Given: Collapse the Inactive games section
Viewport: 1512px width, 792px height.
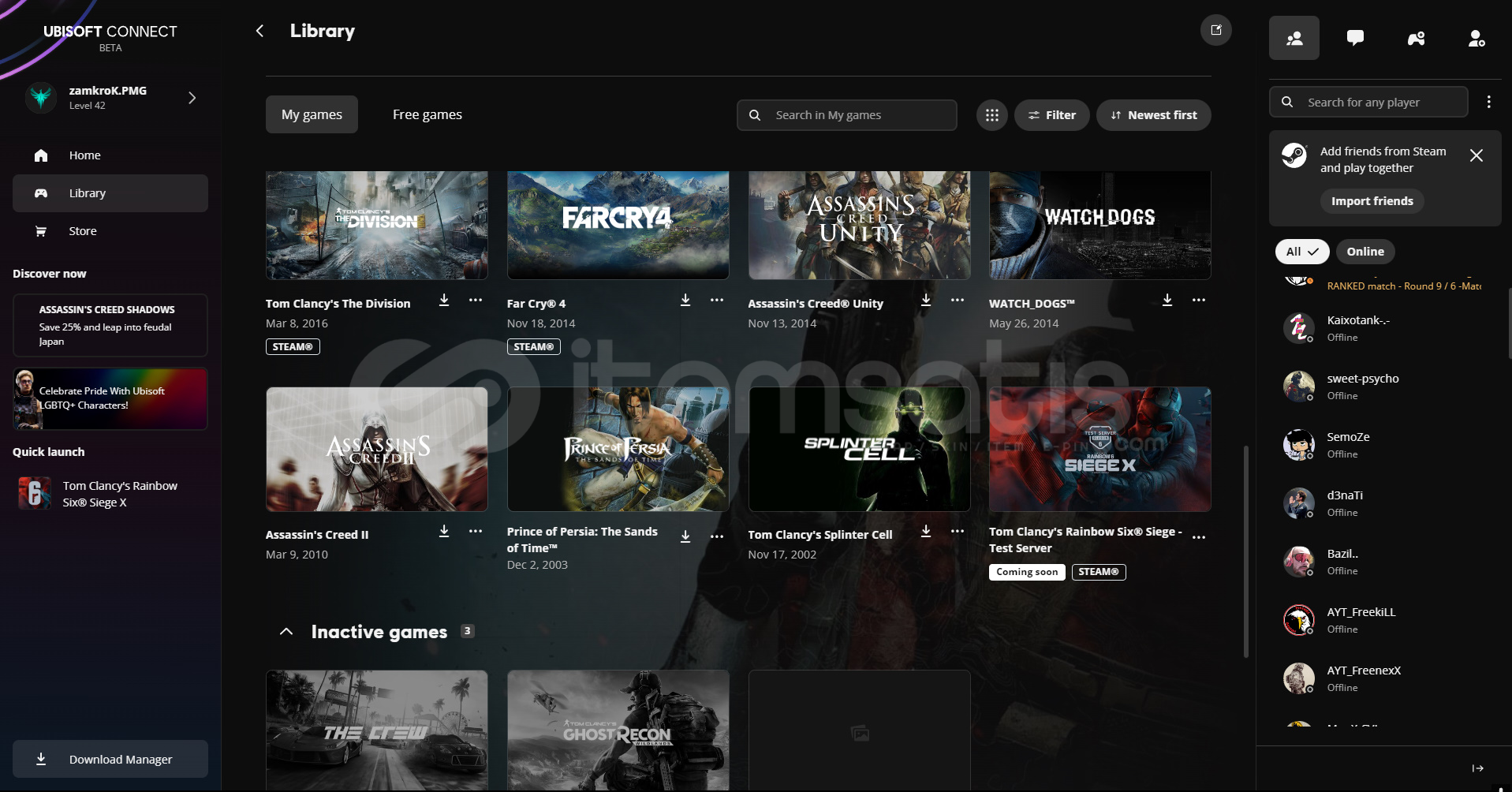Looking at the screenshot, I should (286, 632).
